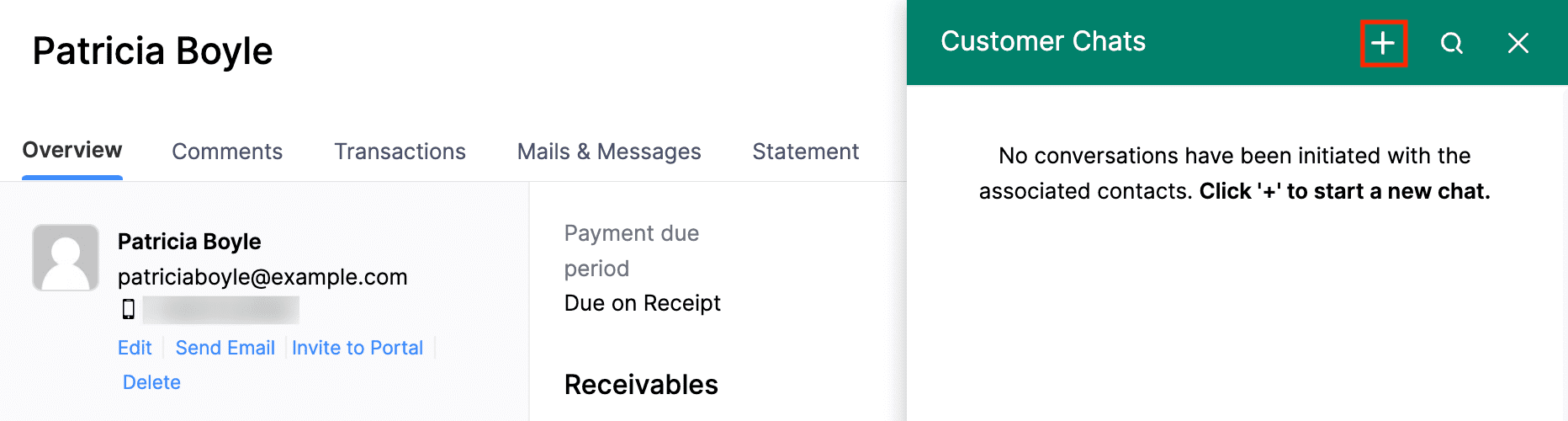Image resolution: width=1568 pixels, height=421 pixels.
Task: Open search in Customer Chats panel
Action: tap(1451, 43)
